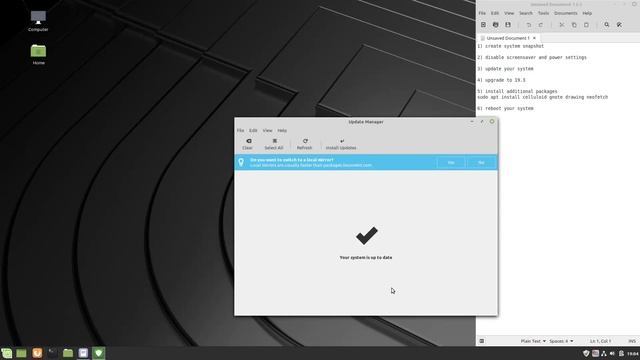Open the File menu in Update Manager
This screenshot has height=360, width=640.
(x=240, y=130)
